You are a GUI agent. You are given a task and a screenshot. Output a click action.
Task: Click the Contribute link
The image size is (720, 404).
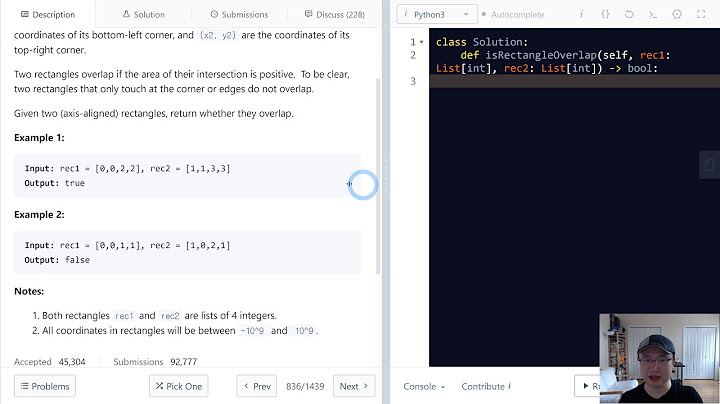486,387
